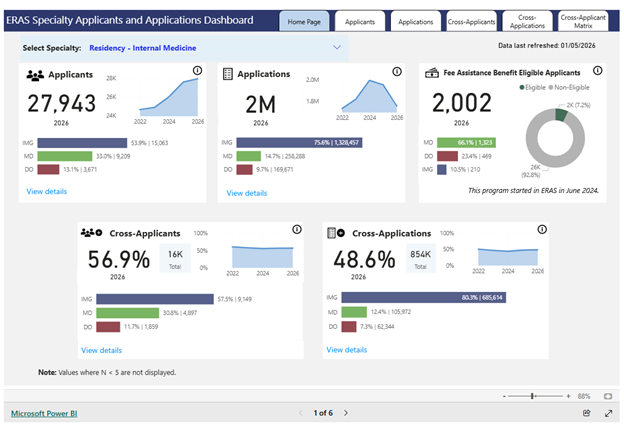Go to next report page arrow
The height and width of the screenshot is (431, 624).
(x=346, y=413)
